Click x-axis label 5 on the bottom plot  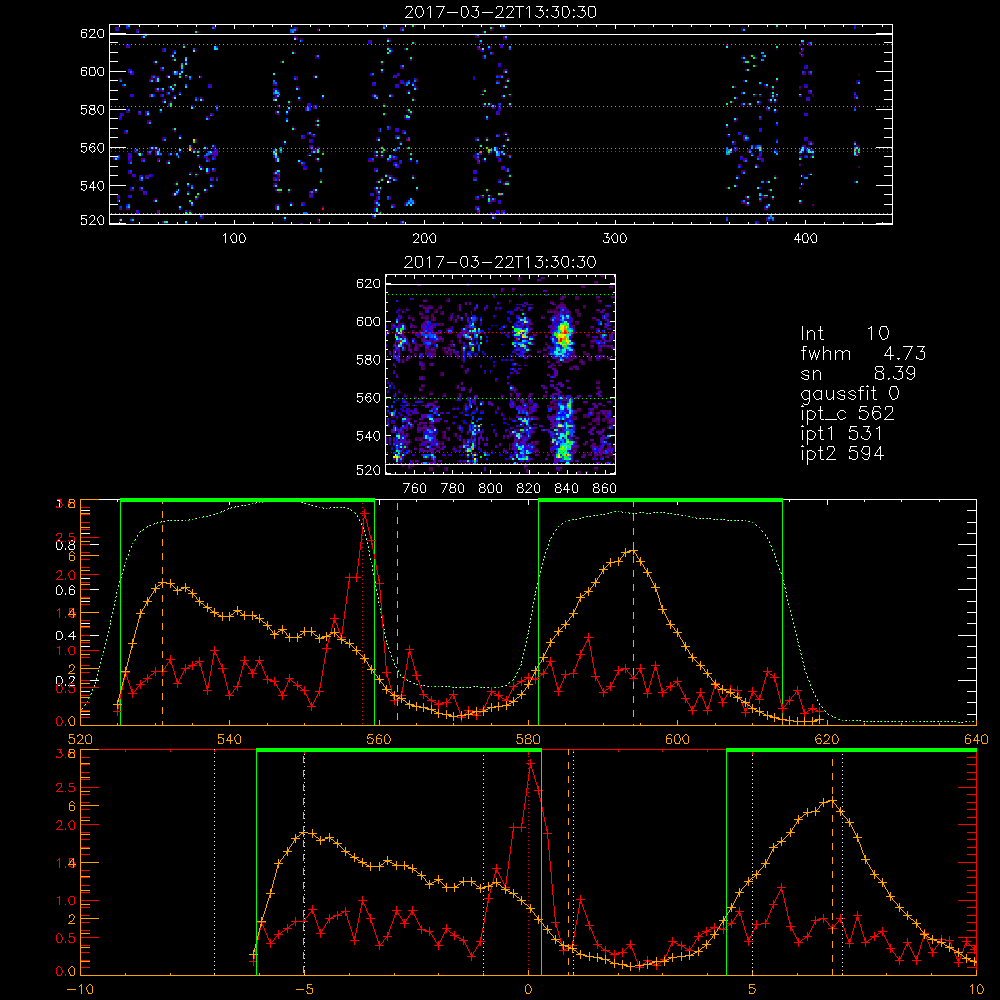[752, 990]
